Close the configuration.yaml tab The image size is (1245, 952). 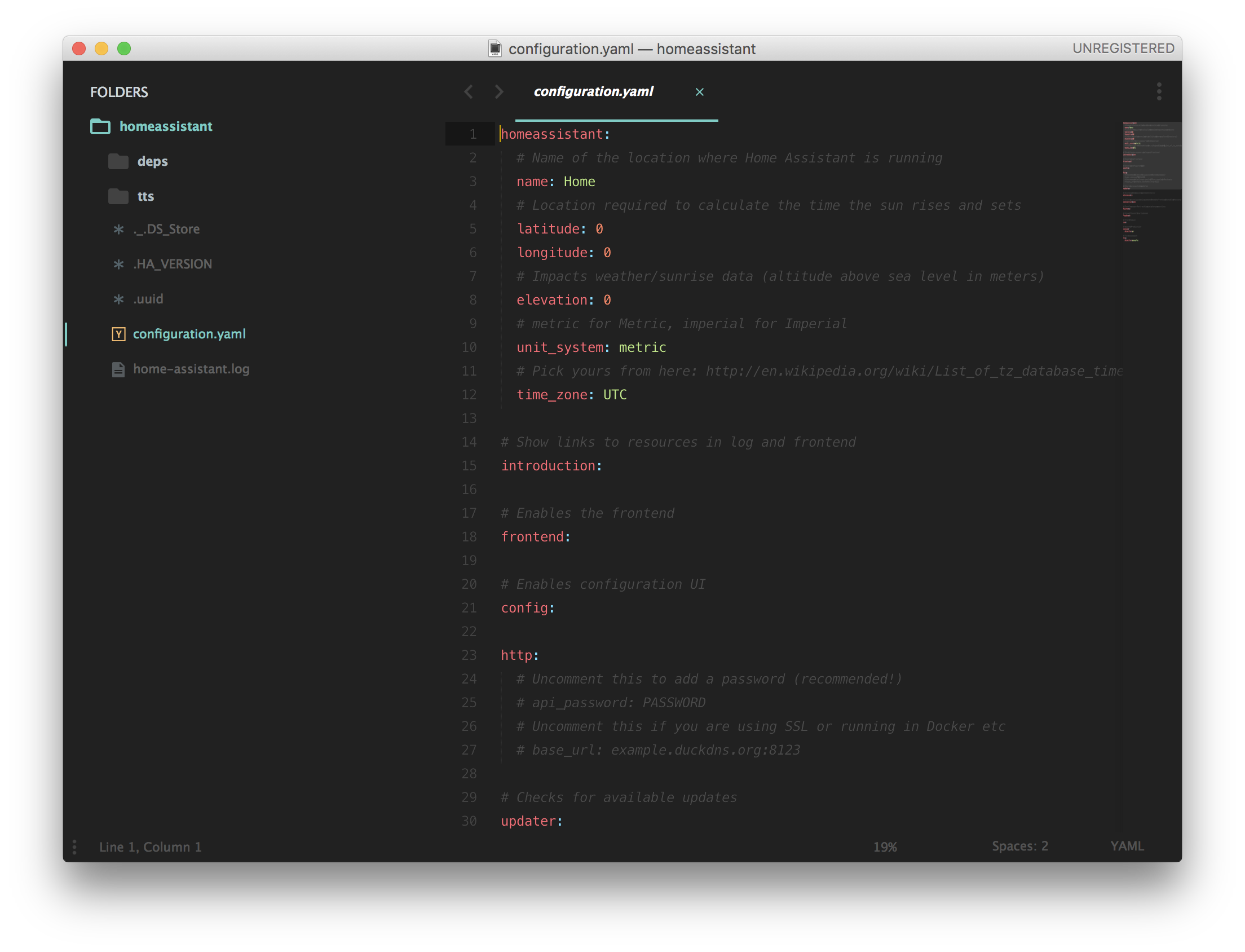(700, 92)
